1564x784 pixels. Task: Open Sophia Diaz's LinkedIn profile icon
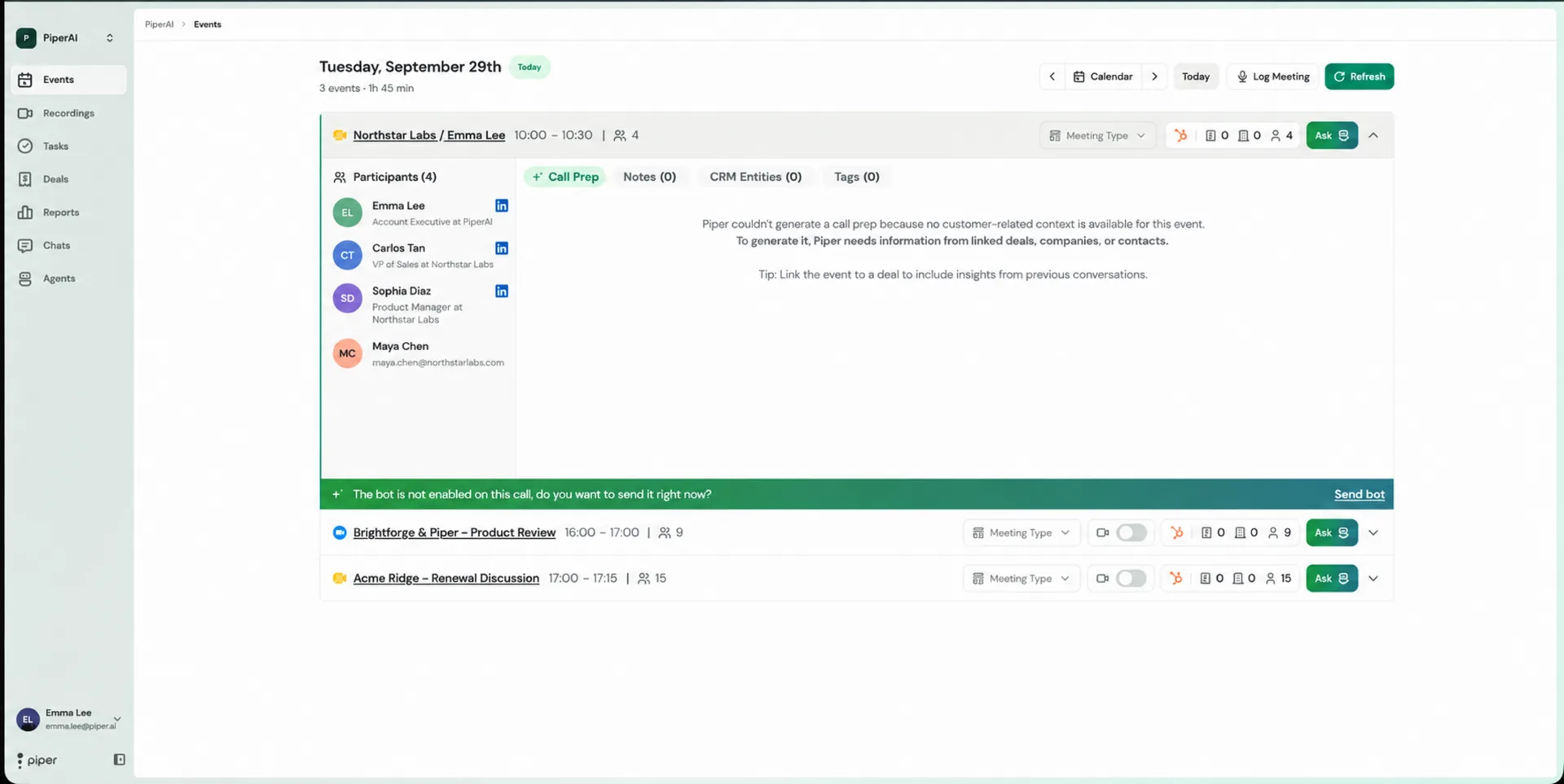pyautogui.click(x=502, y=291)
